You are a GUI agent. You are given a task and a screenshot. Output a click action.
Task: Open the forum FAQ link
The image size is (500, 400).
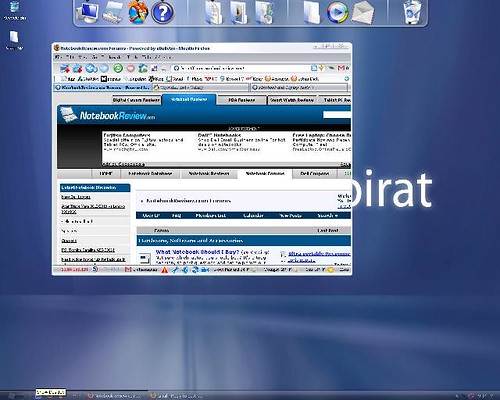(176, 216)
